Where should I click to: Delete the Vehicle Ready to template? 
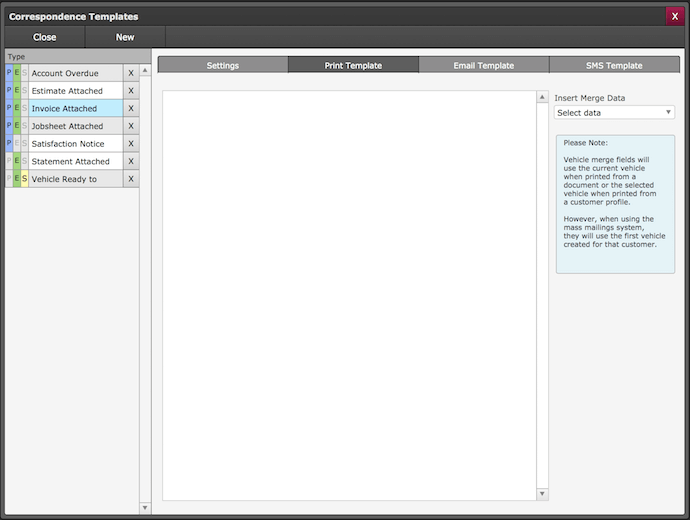[x=130, y=179]
